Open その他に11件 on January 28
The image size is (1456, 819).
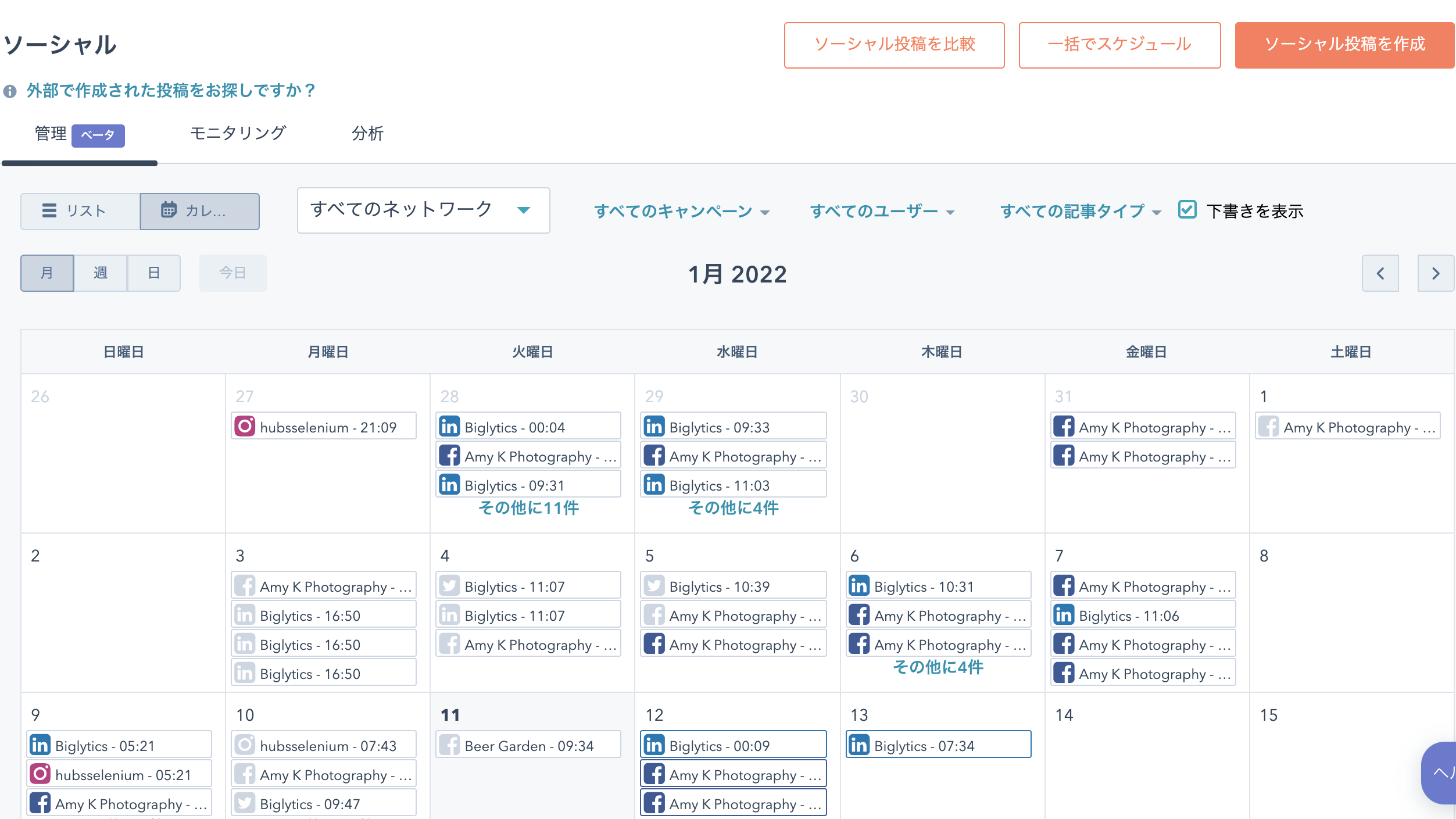[530, 507]
